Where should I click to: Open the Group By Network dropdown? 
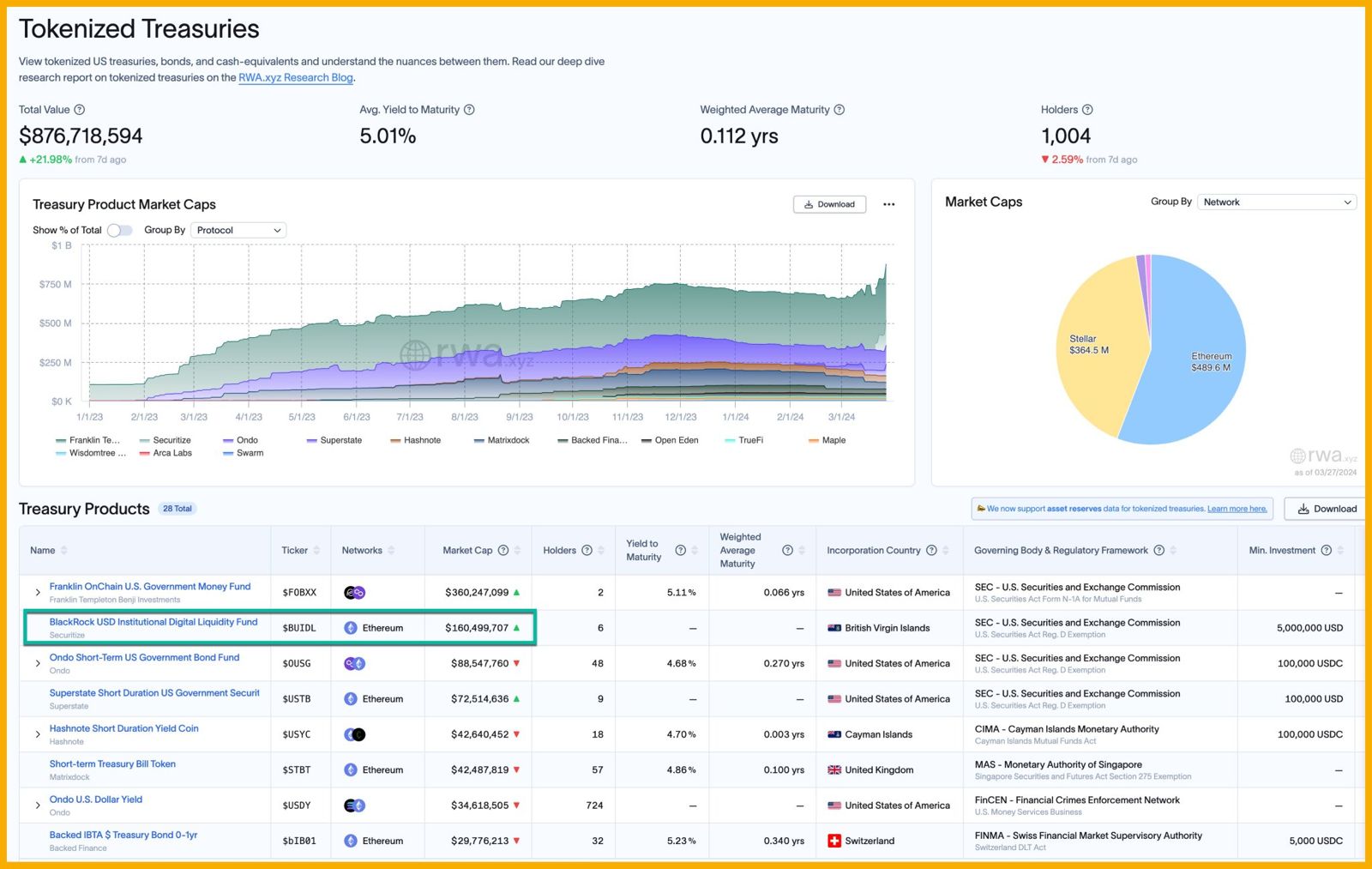pyautogui.click(x=1277, y=202)
